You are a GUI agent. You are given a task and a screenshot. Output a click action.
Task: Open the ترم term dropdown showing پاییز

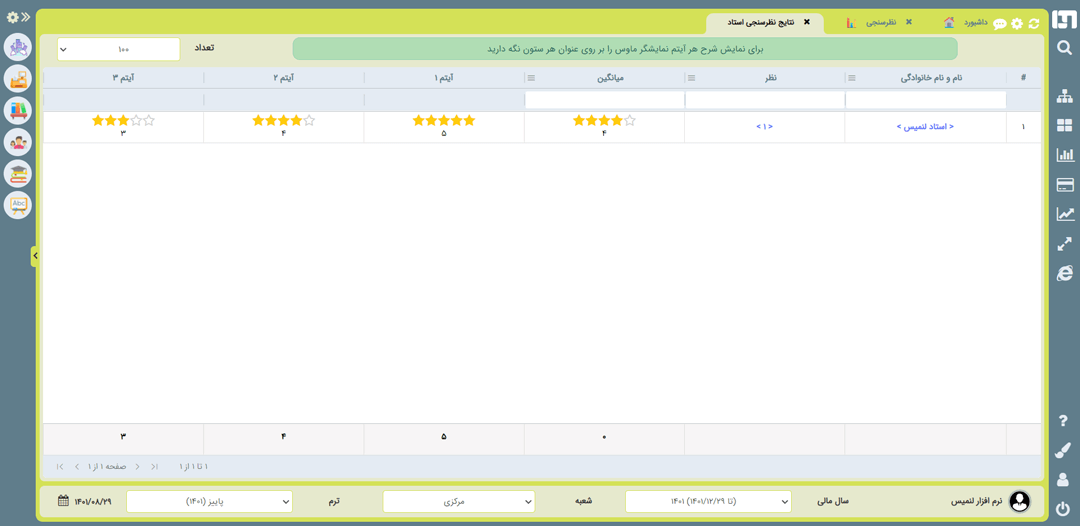point(209,501)
